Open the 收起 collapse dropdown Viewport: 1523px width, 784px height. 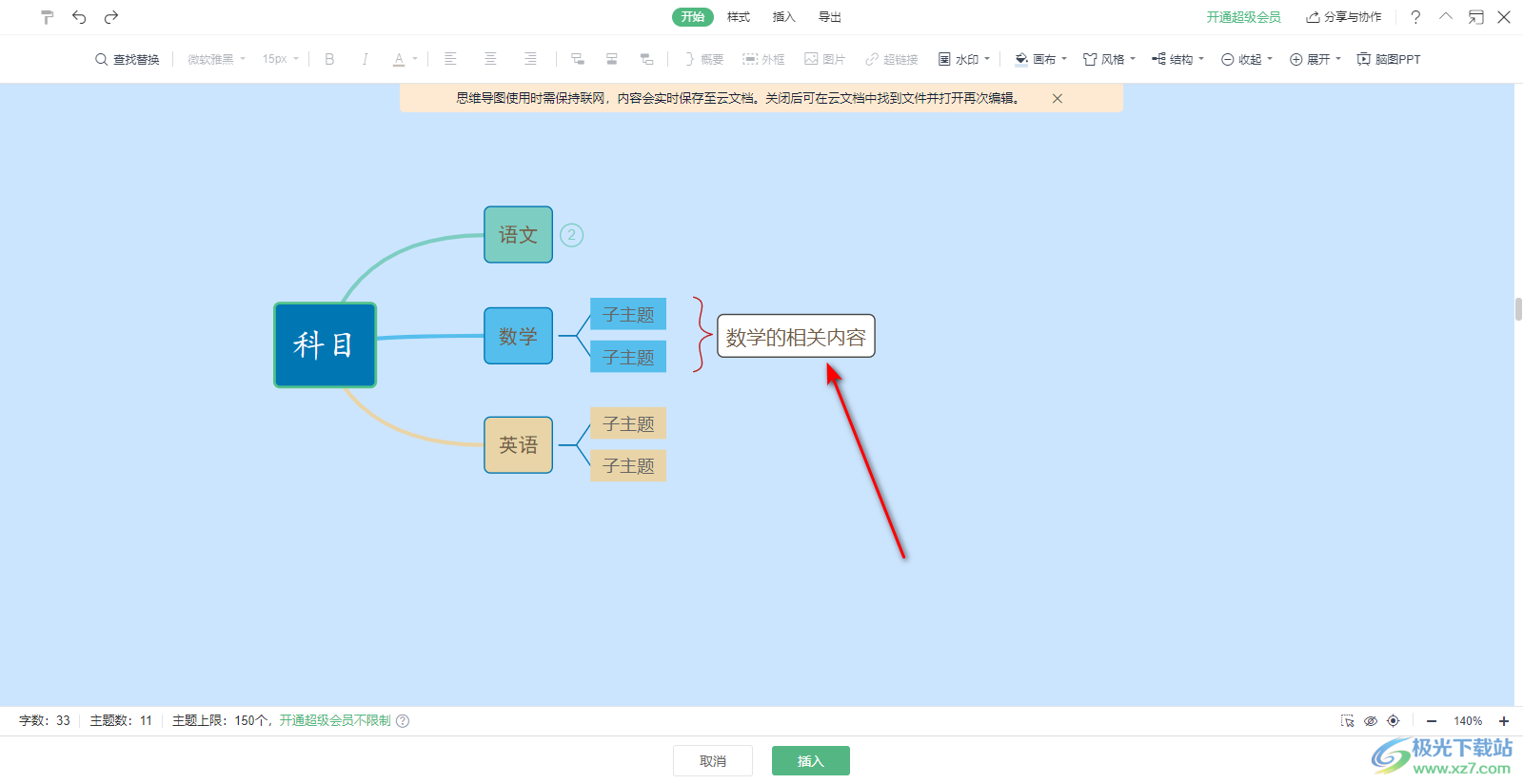[x=1247, y=59]
